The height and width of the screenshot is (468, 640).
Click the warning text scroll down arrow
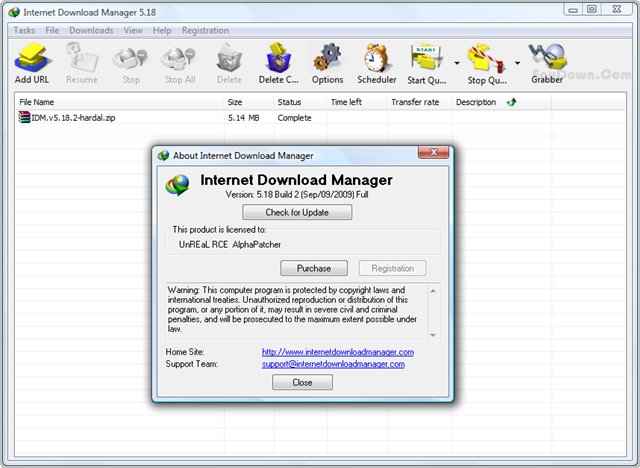pyautogui.click(x=433, y=335)
